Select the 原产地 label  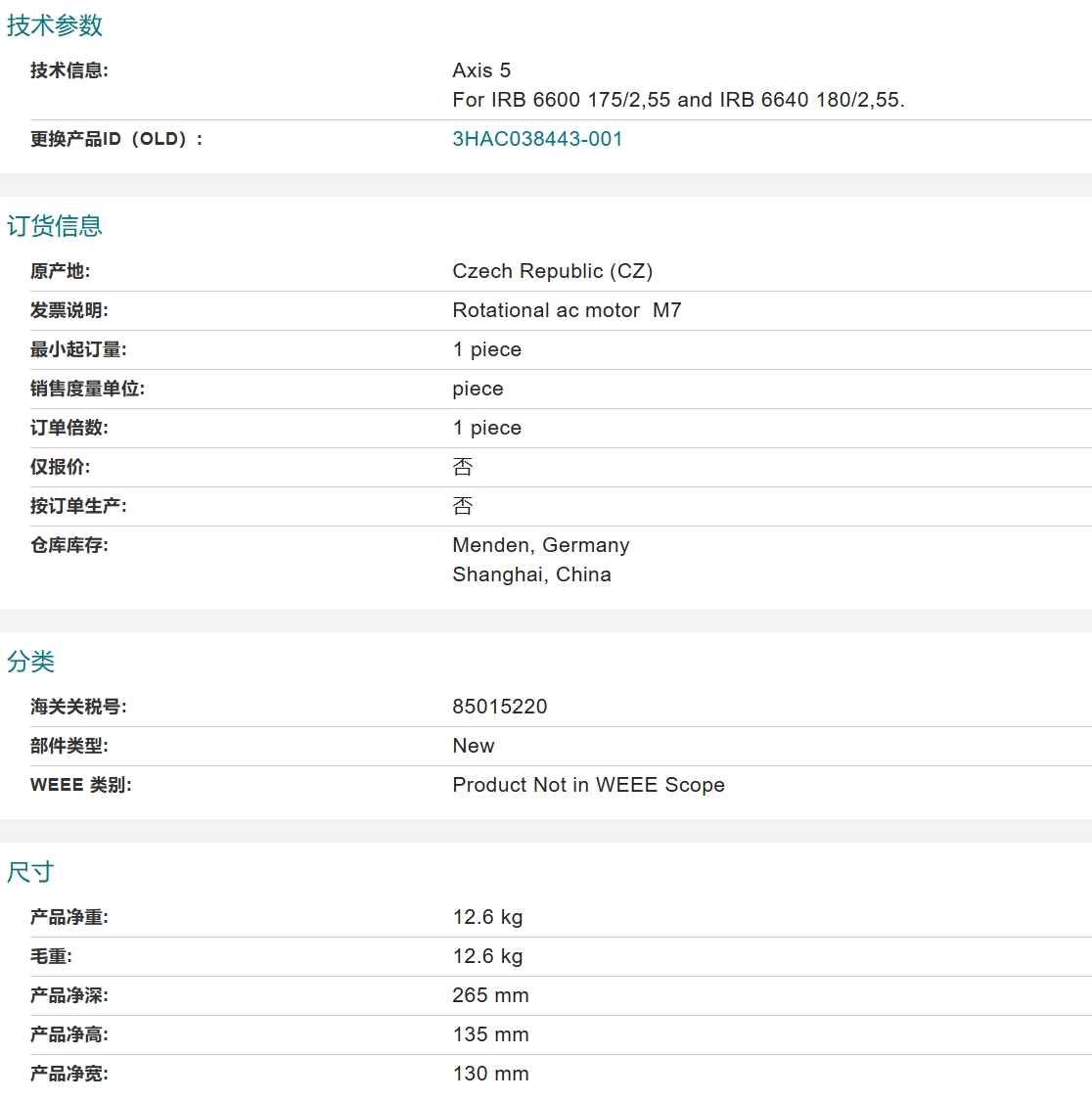(x=60, y=271)
